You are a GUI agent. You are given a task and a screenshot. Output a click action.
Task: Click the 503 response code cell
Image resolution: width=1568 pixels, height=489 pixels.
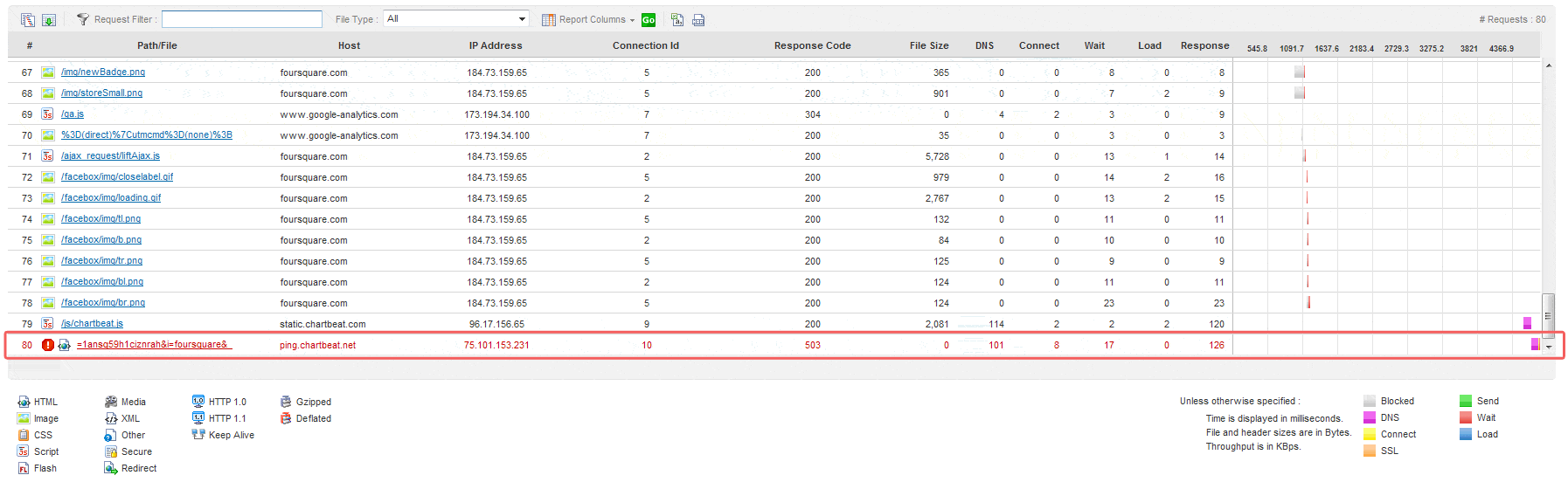[x=813, y=345]
